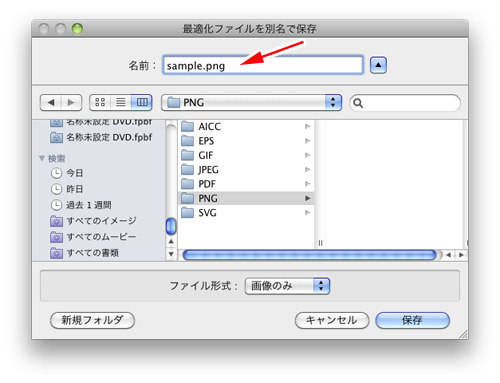Click the search field

click(405, 103)
